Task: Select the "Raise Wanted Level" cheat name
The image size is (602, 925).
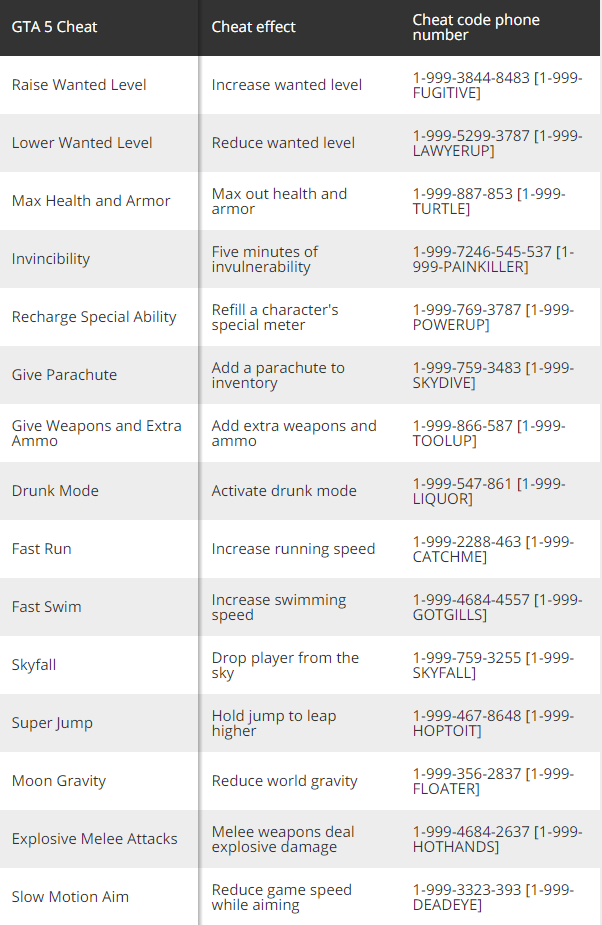Action: (x=79, y=85)
